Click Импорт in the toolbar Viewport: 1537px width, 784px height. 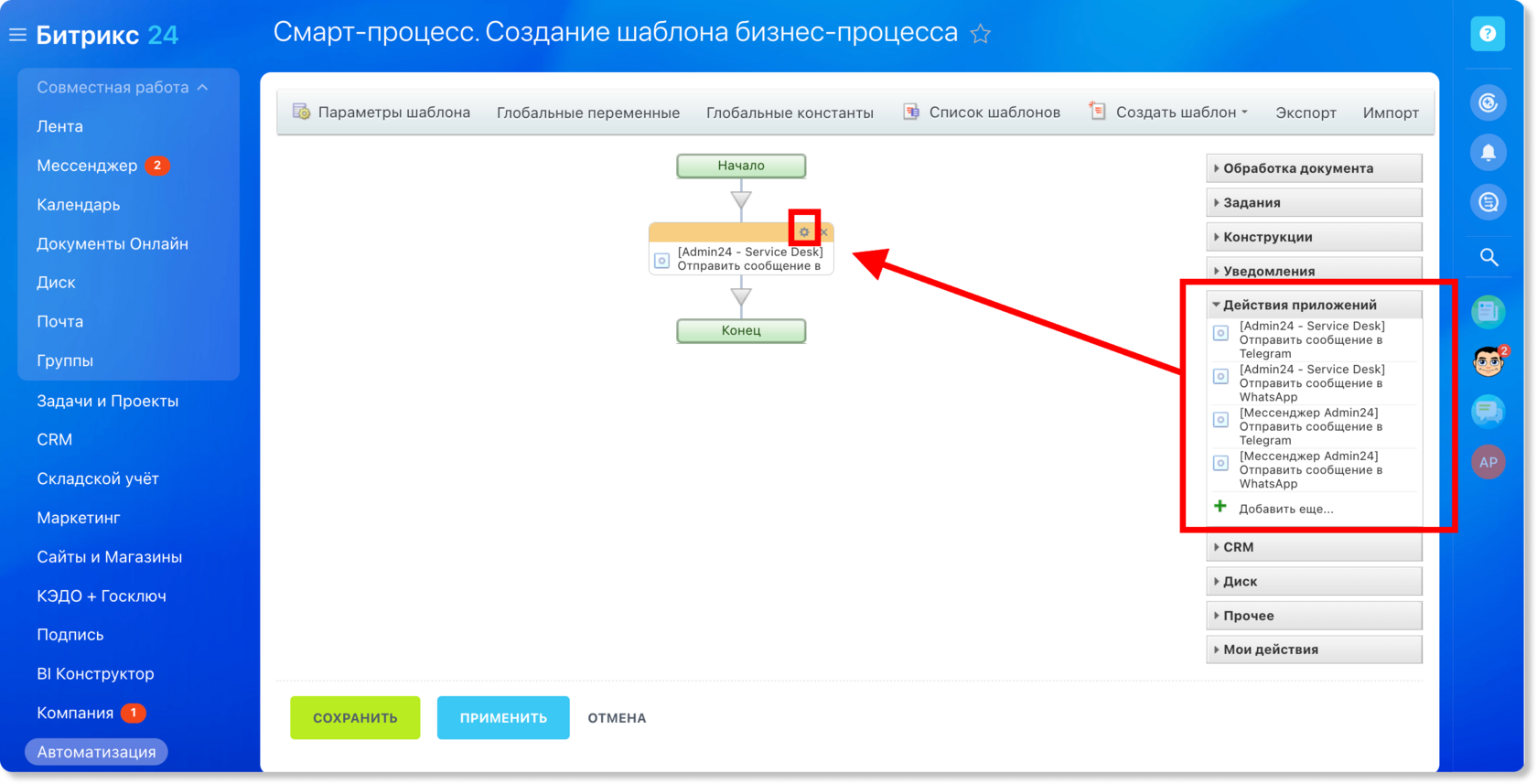click(x=1391, y=113)
